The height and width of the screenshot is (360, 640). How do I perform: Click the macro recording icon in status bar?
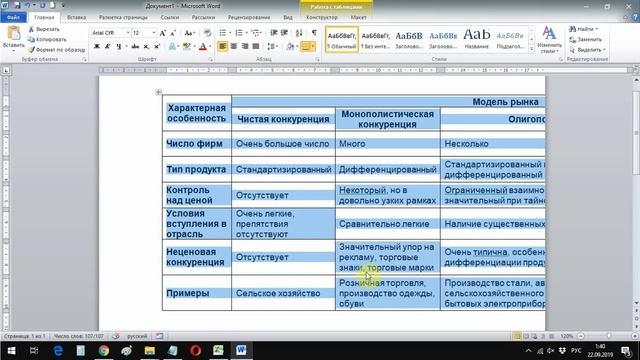[159, 336]
